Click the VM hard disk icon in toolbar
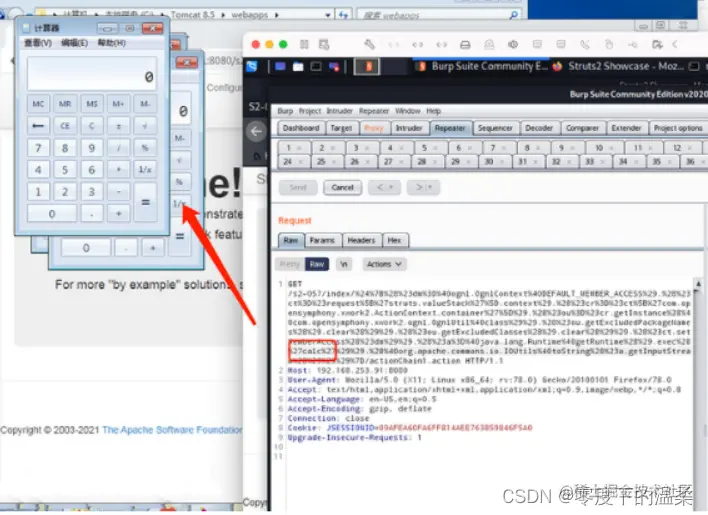 tap(465, 45)
